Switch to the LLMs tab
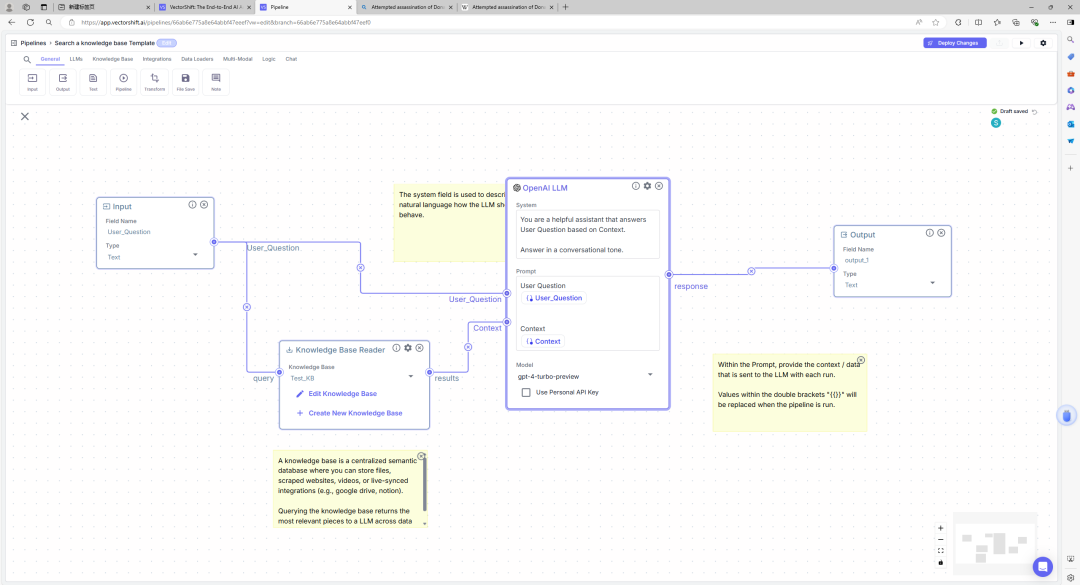Screen dimensions: 1080x585 point(76,59)
